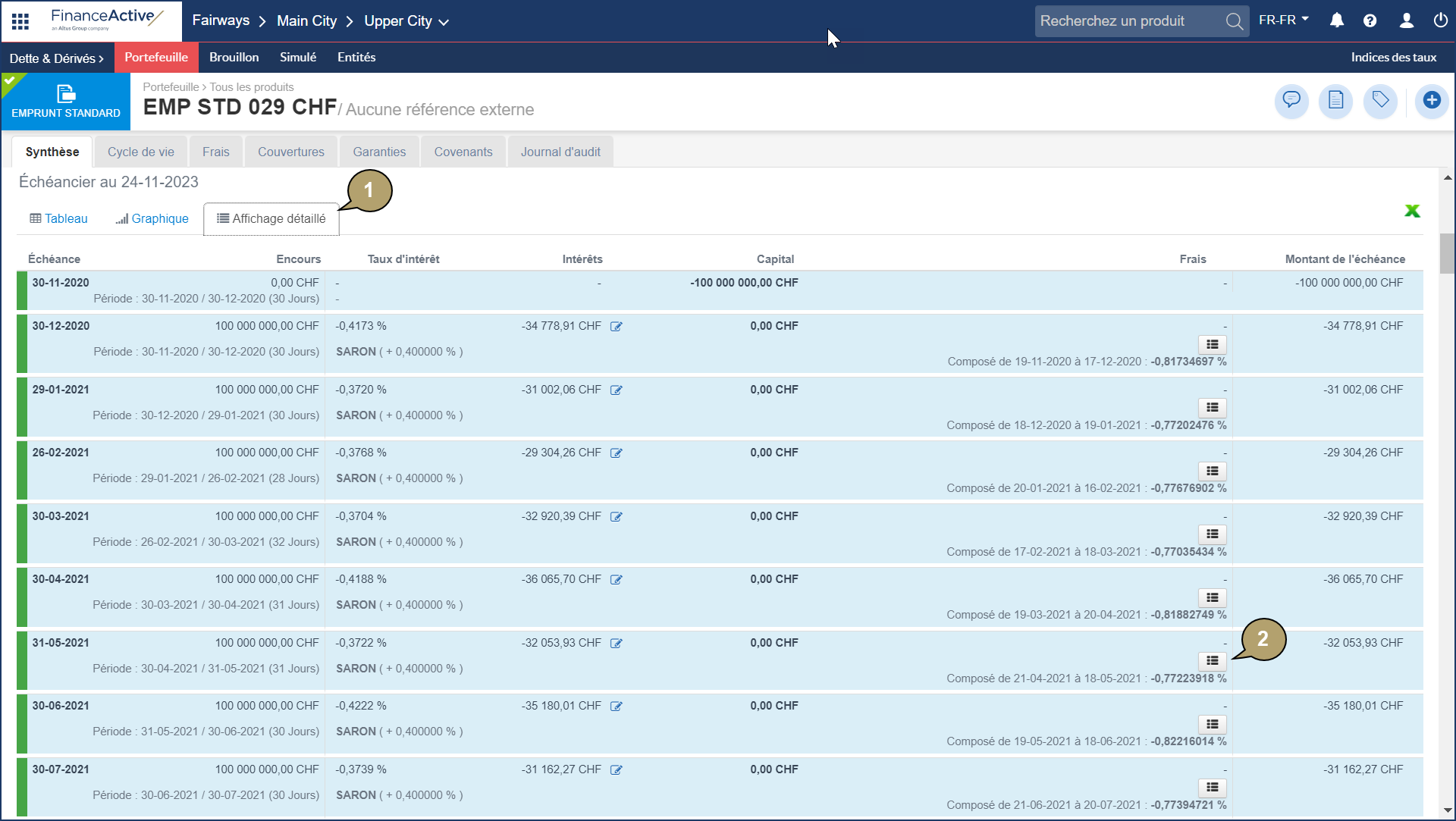The width and height of the screenshot is (1456, 821).
Task: Edit interest for 26-02-2021 row
Action: pos(617,453)
